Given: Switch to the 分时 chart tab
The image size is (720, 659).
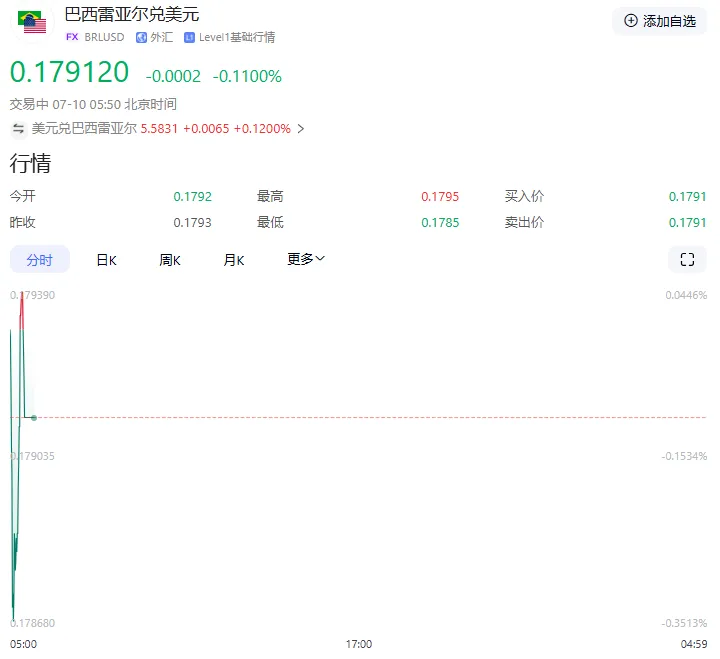Looking at the screenshot, I should tap(39, 259).
